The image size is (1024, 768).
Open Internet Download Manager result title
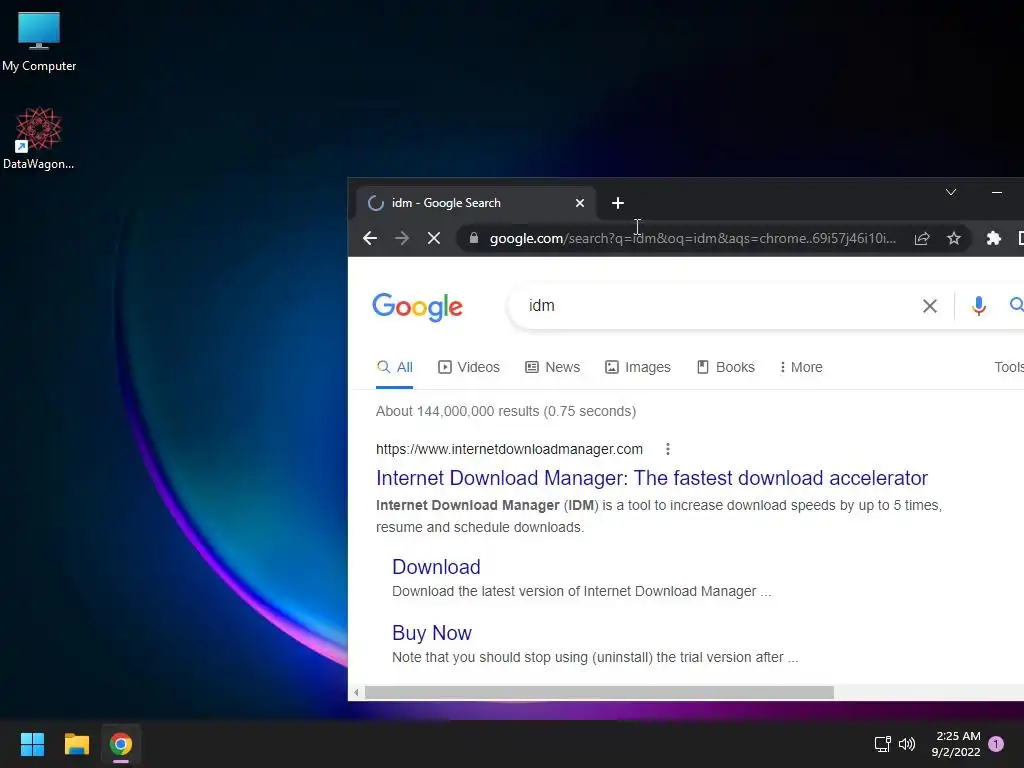click(652, 478)
